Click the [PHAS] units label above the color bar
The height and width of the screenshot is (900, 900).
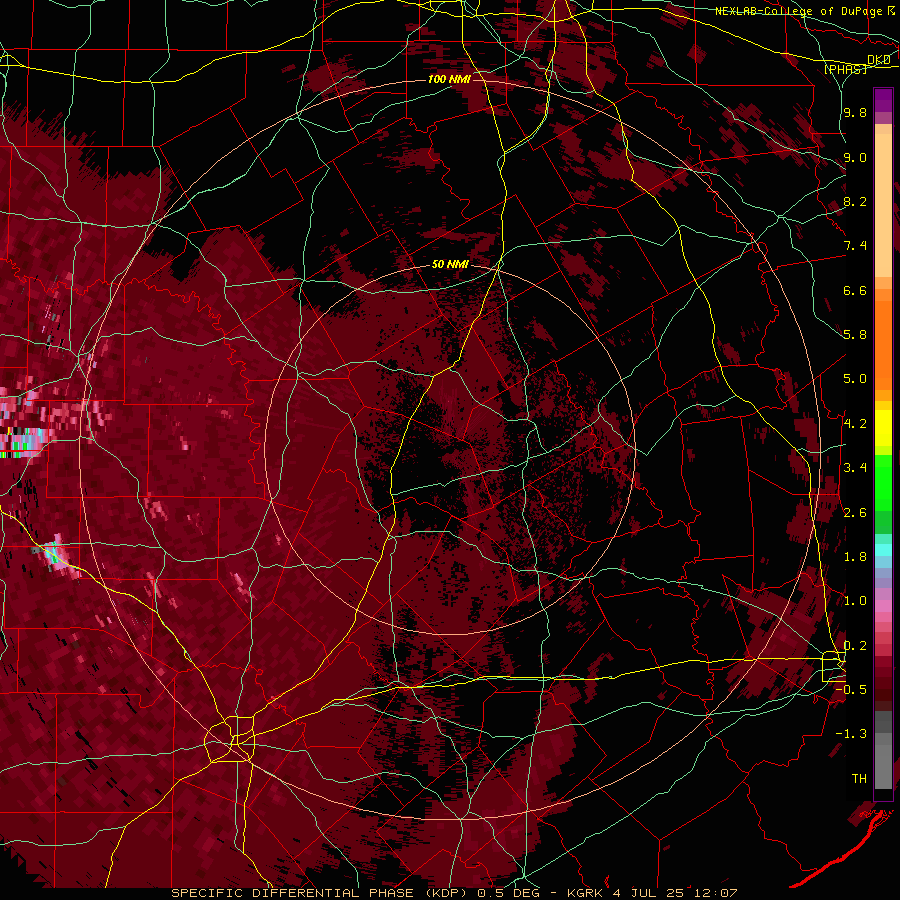click(x=845, y=69)
